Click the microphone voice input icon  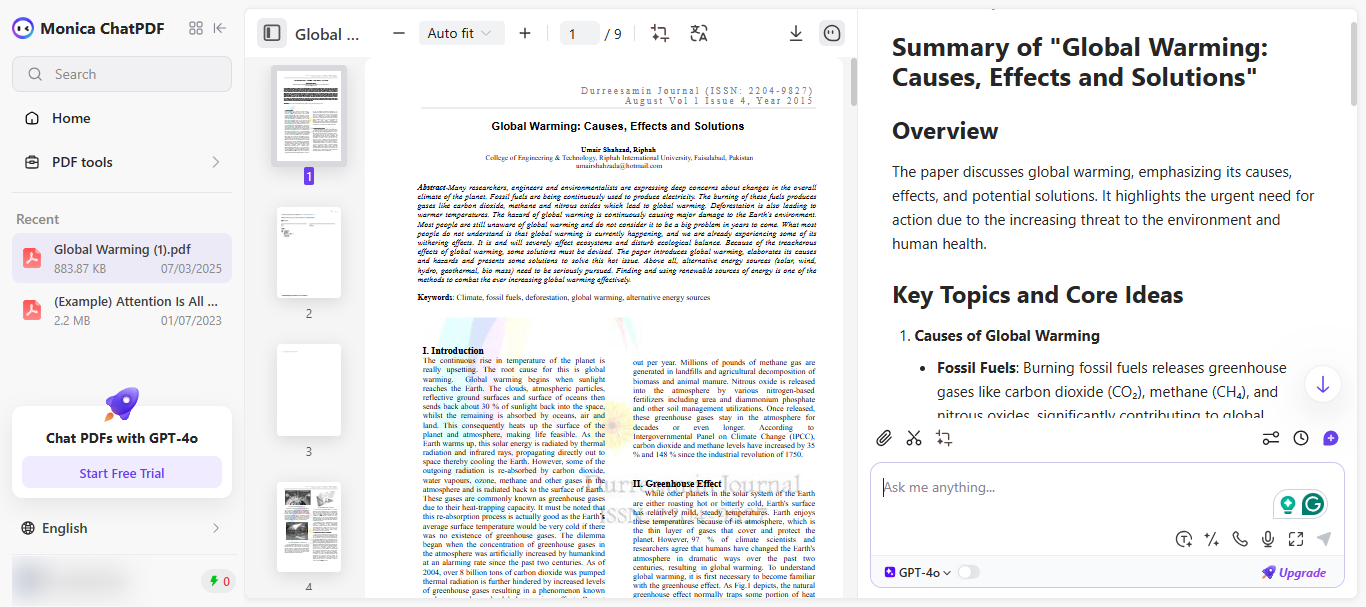(1268, 539)
